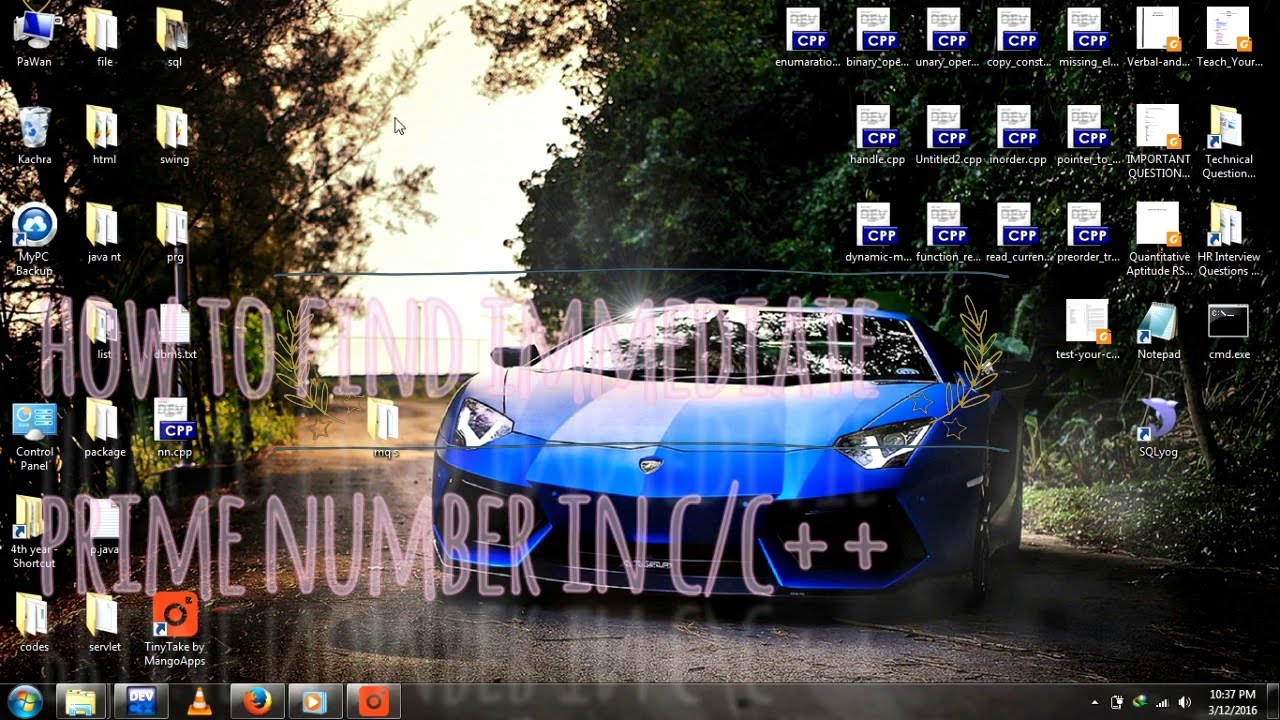Open Verbal-and... document

click(x=1158, y=38)
